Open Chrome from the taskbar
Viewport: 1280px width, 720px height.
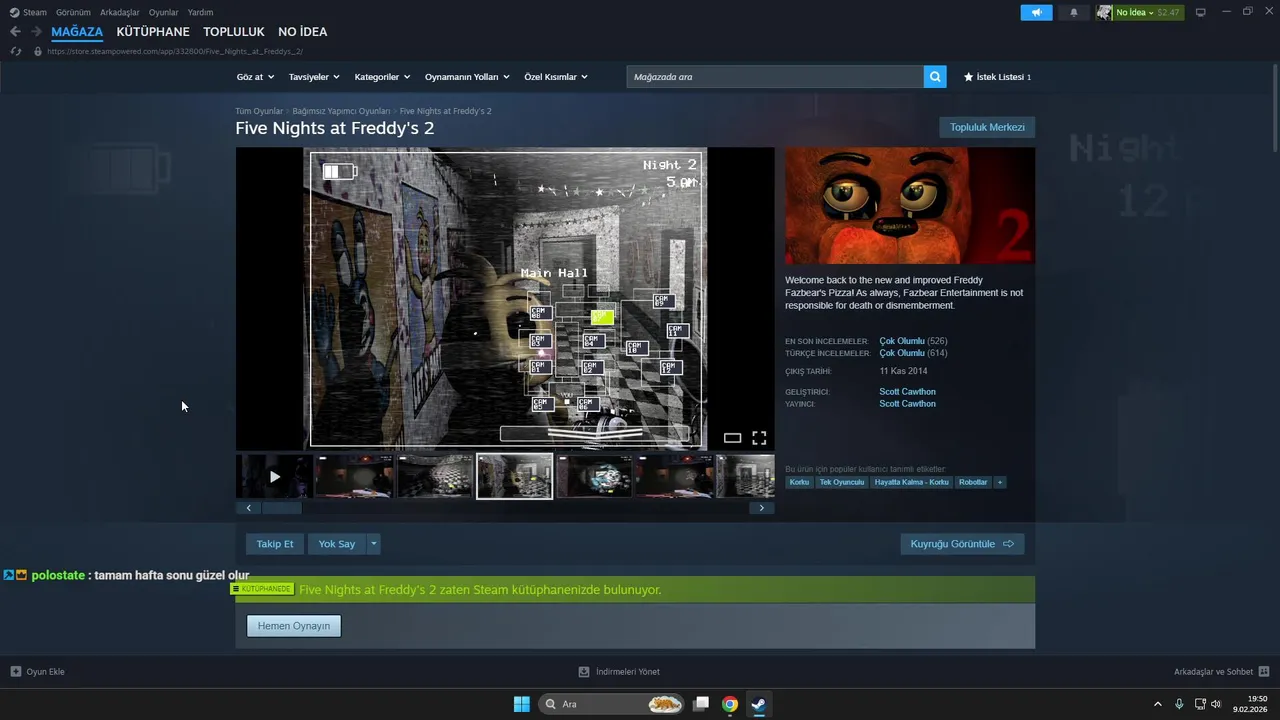click(730, 704)
